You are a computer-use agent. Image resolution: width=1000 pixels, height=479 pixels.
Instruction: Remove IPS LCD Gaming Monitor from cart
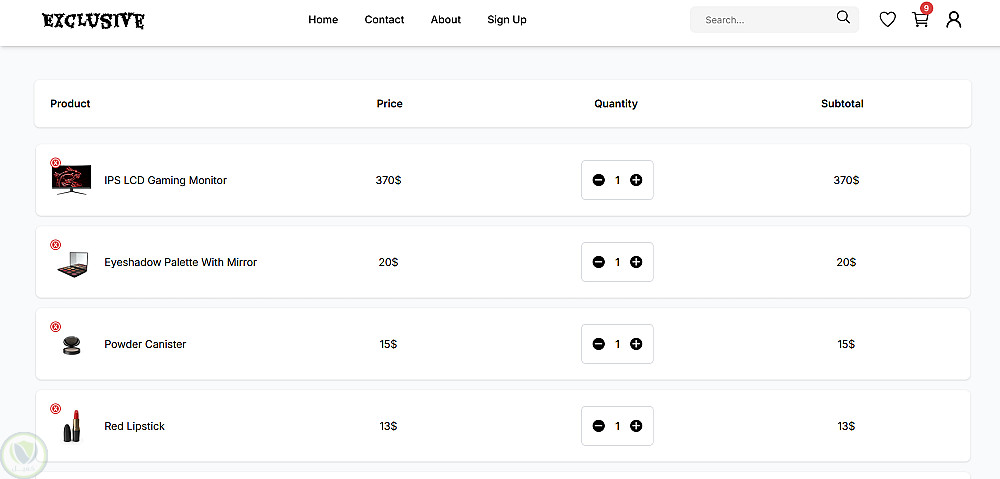click(x=55, y=163)
